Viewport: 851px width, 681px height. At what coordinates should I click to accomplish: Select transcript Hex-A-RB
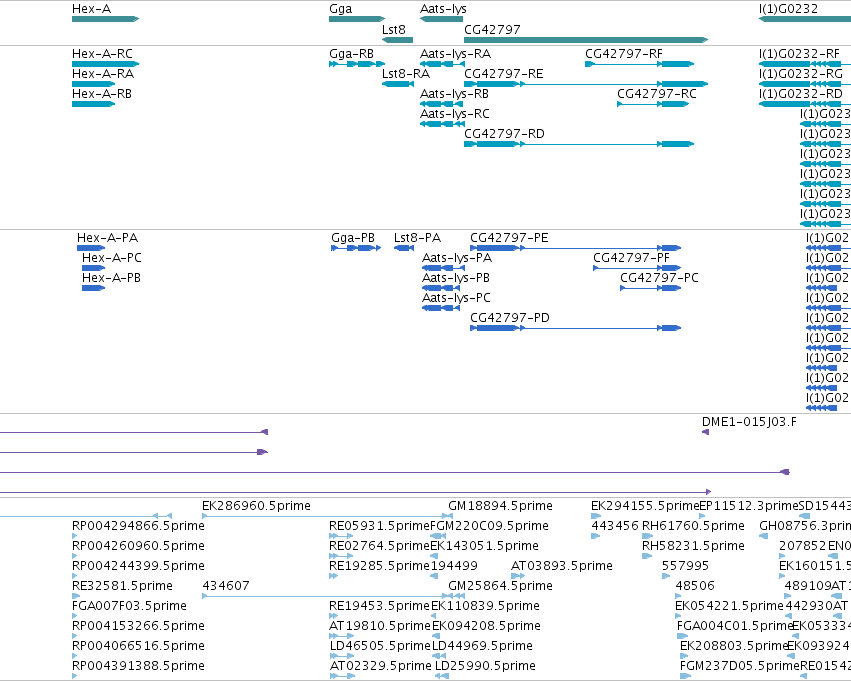[x=93, y=104]
